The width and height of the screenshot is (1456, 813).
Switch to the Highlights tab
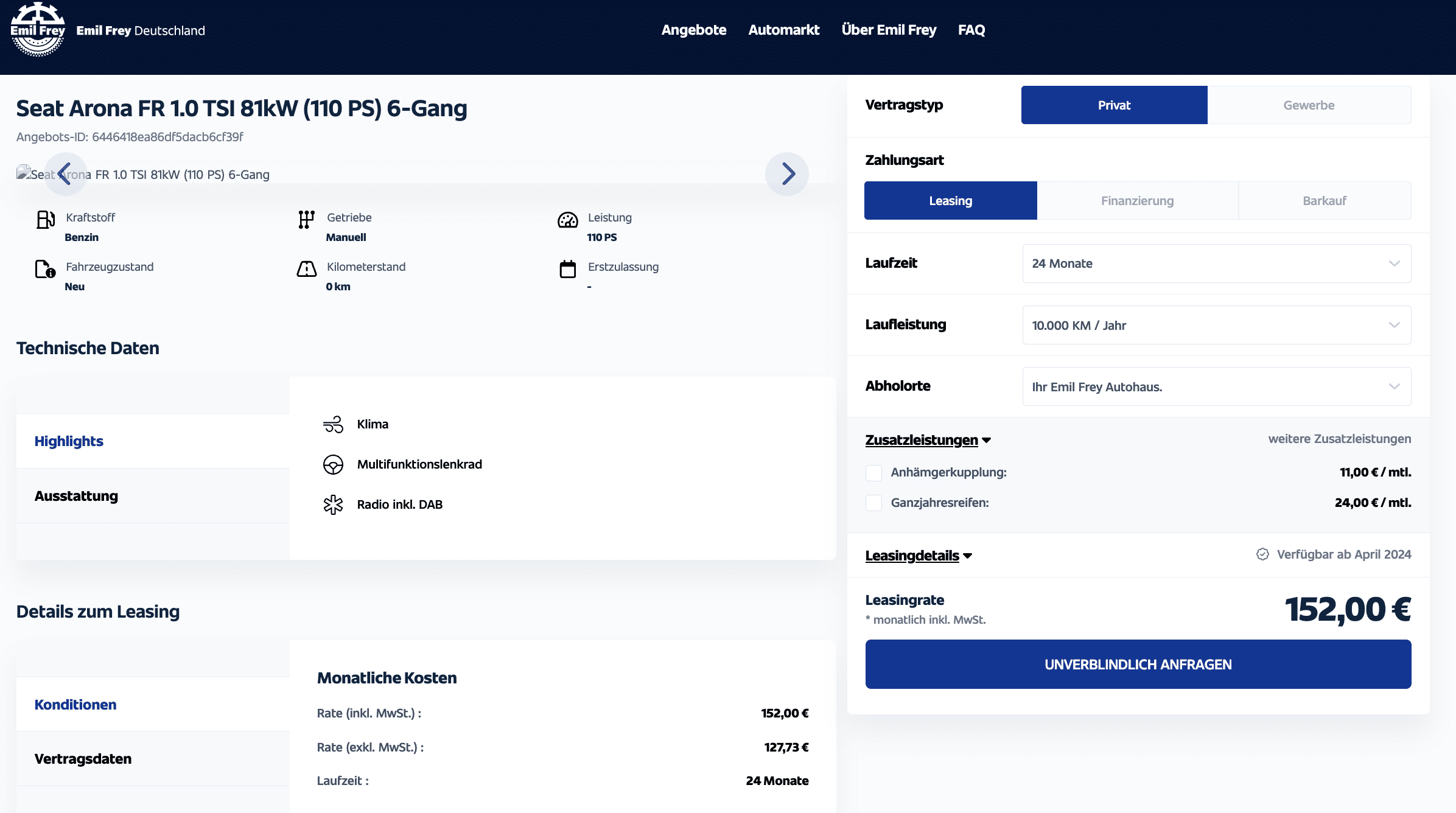click(153, 441)
